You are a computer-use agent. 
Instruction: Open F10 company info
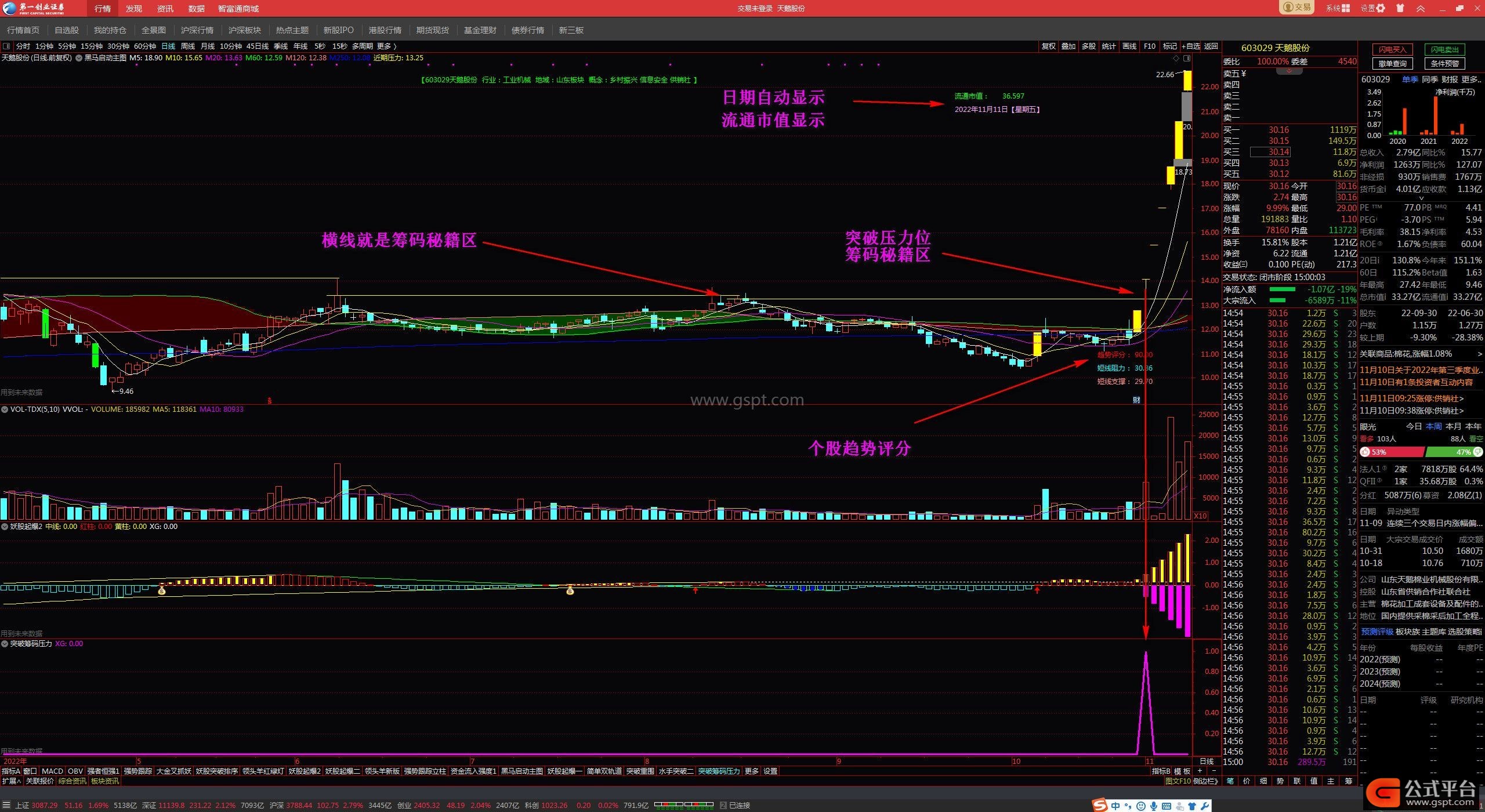(x=1150, y=46)
